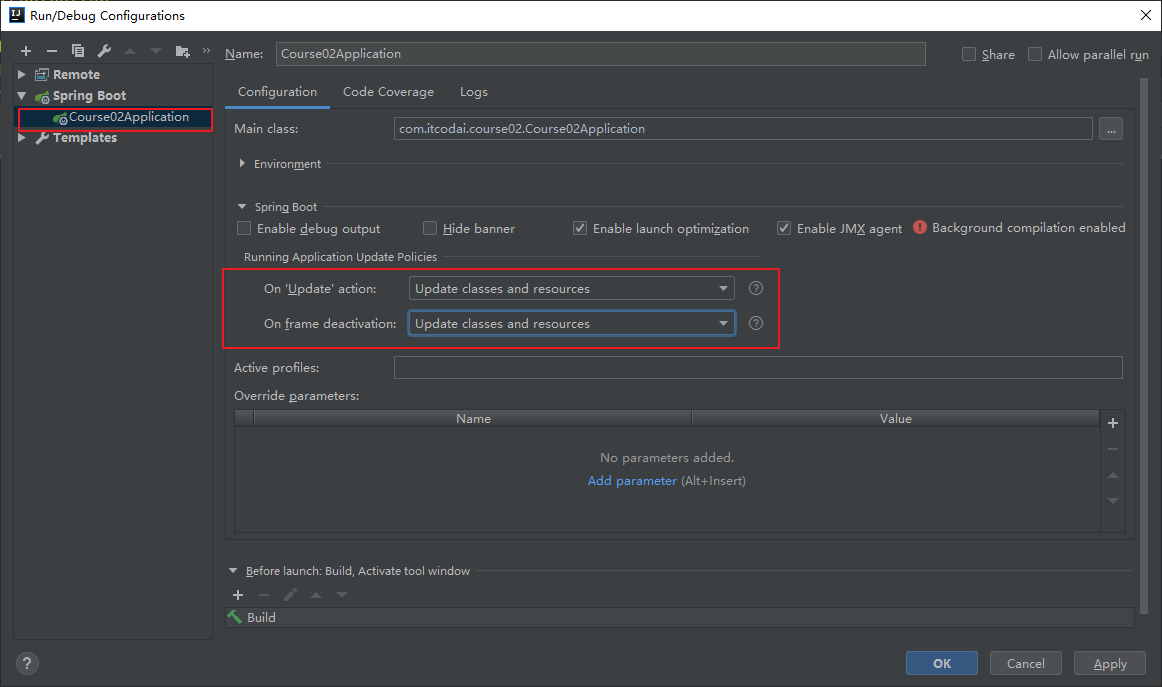This screenshot has width=1162, height=687.
Task: Click 'No parameters added.' text
Action: [x=667, y=458]
